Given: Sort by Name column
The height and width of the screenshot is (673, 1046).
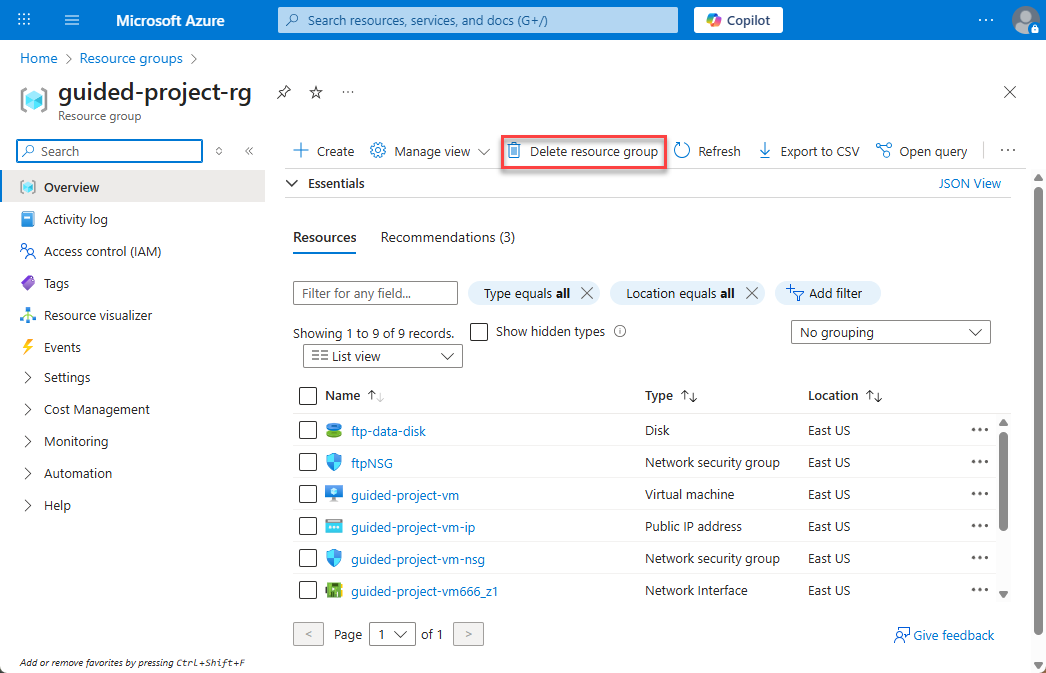Looking at the screenshot, I should [x=354, y=396].
